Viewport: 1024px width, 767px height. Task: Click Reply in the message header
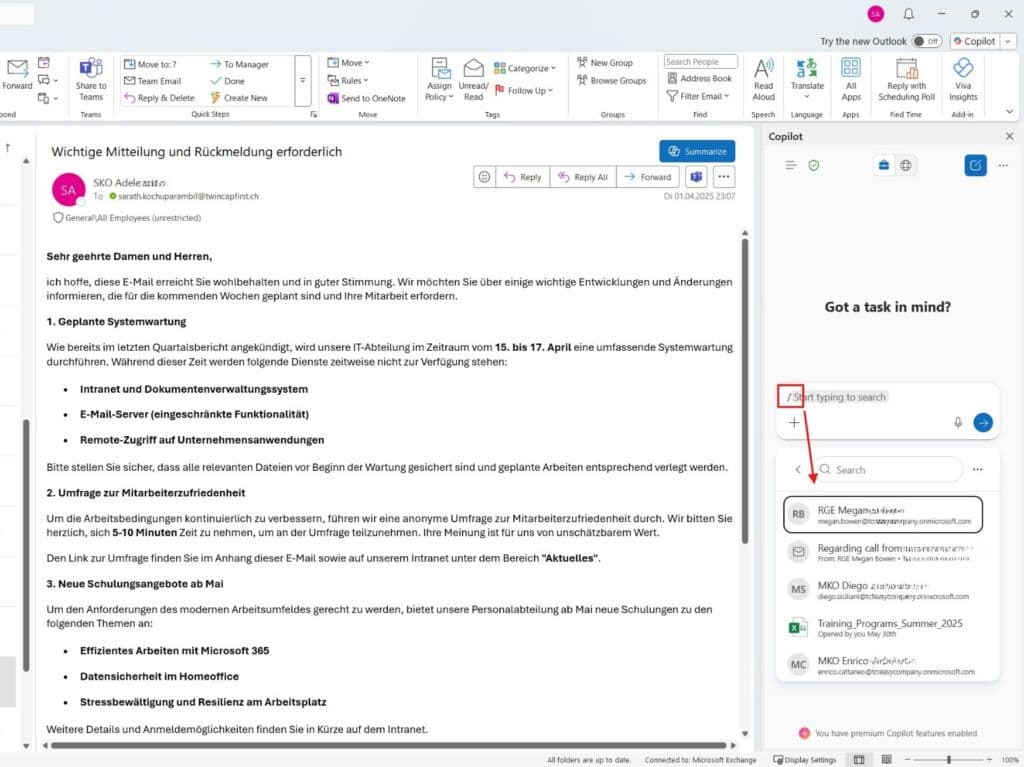(x=522, y=177)
